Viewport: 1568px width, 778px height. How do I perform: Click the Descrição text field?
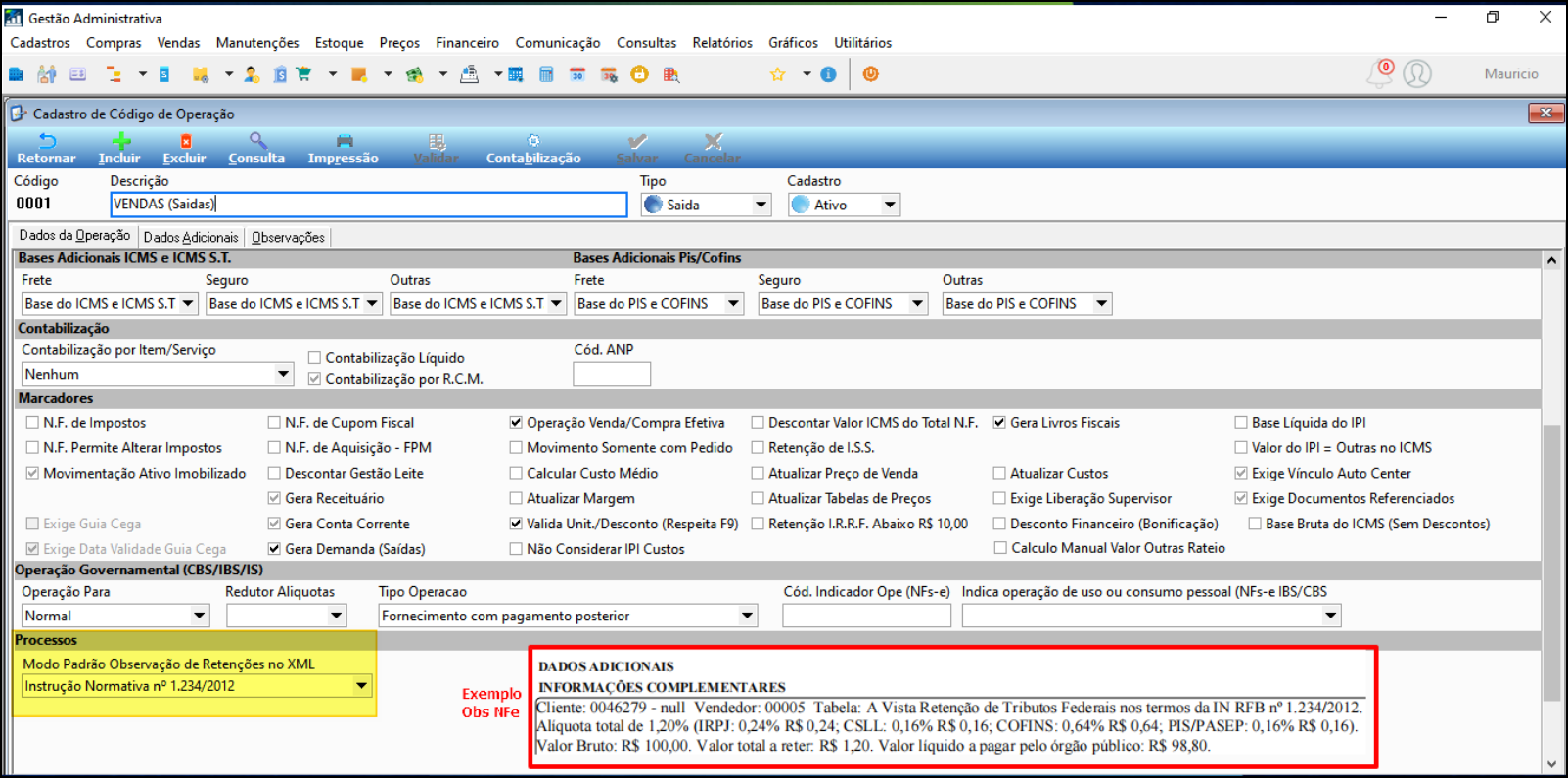pyautogui.click(x=368, y=204)
